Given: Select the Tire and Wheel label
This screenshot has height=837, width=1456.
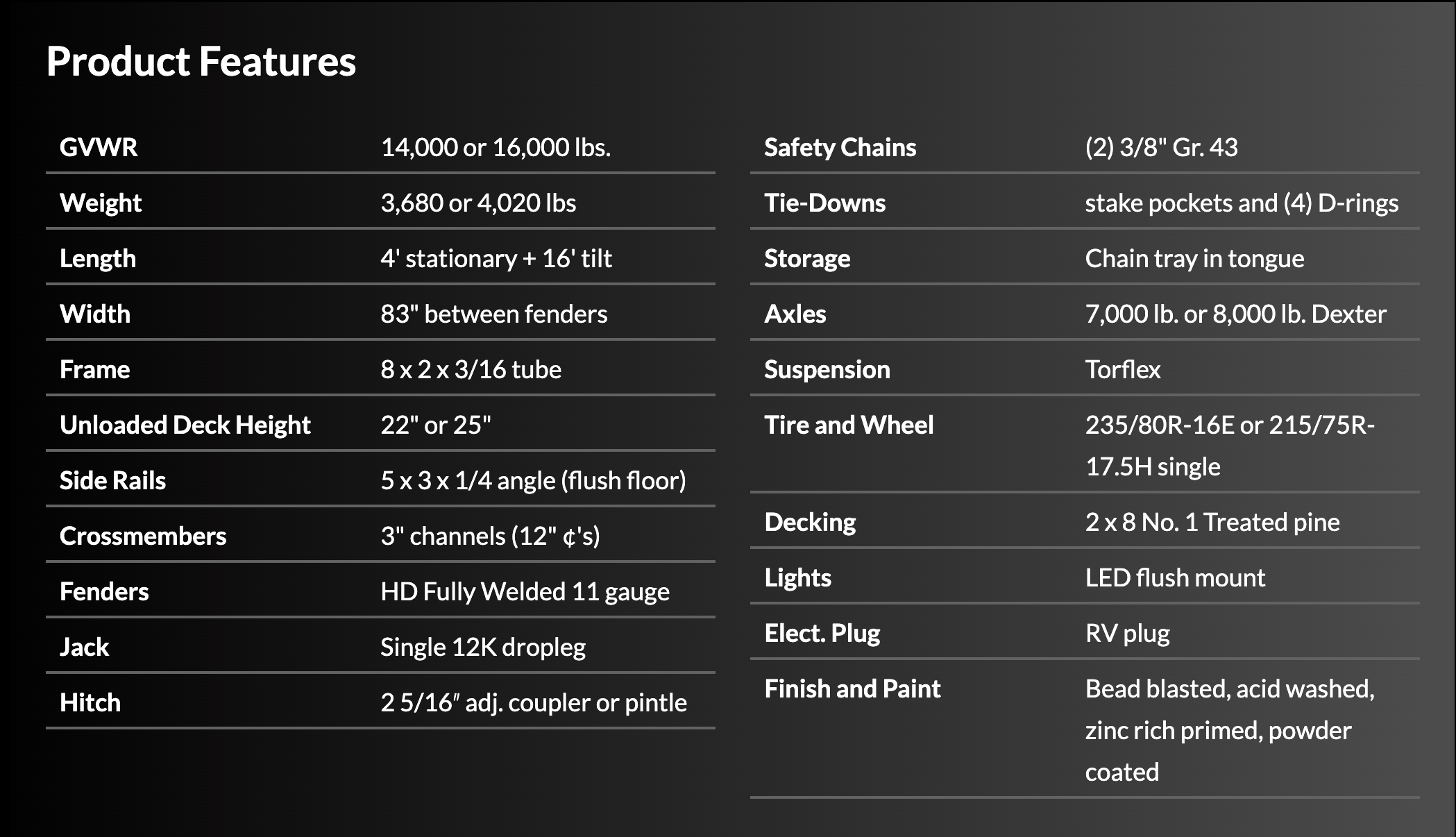Looking at the screenshot, I should [849, 425].
